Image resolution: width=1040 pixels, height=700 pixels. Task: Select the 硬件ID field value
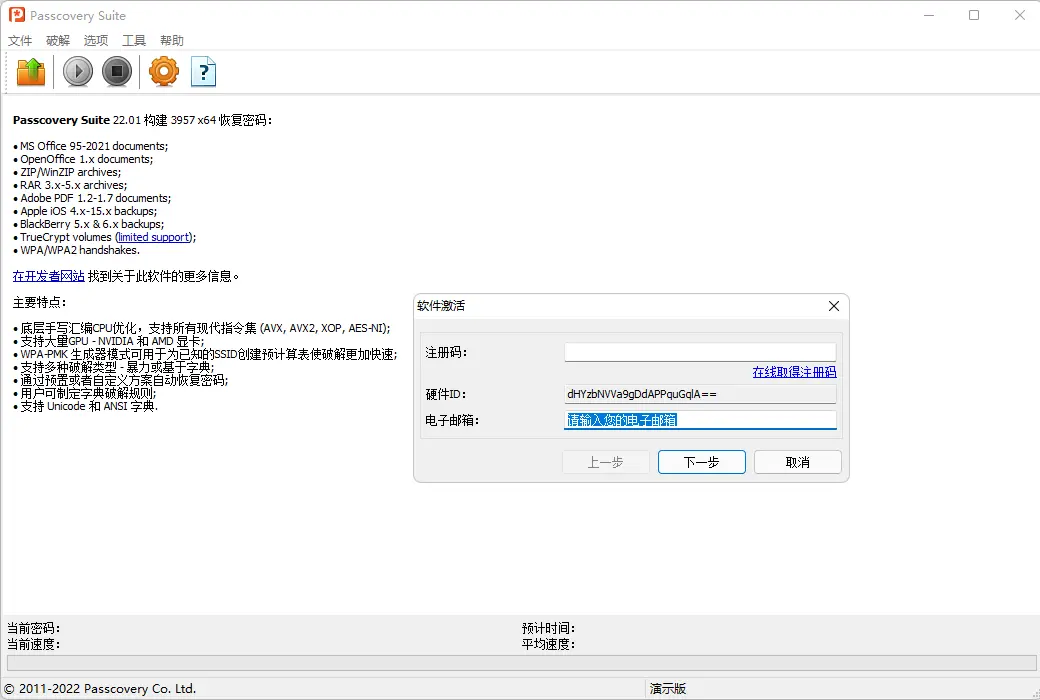tap(700, 394)
